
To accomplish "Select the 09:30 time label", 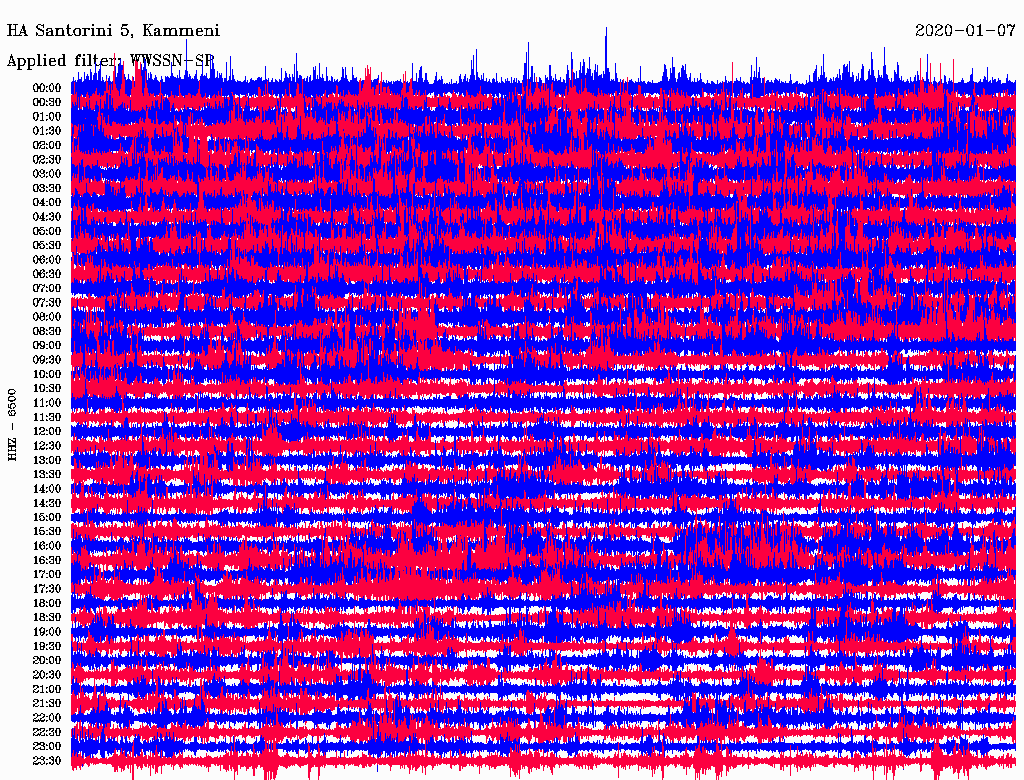I will (47, 360).
